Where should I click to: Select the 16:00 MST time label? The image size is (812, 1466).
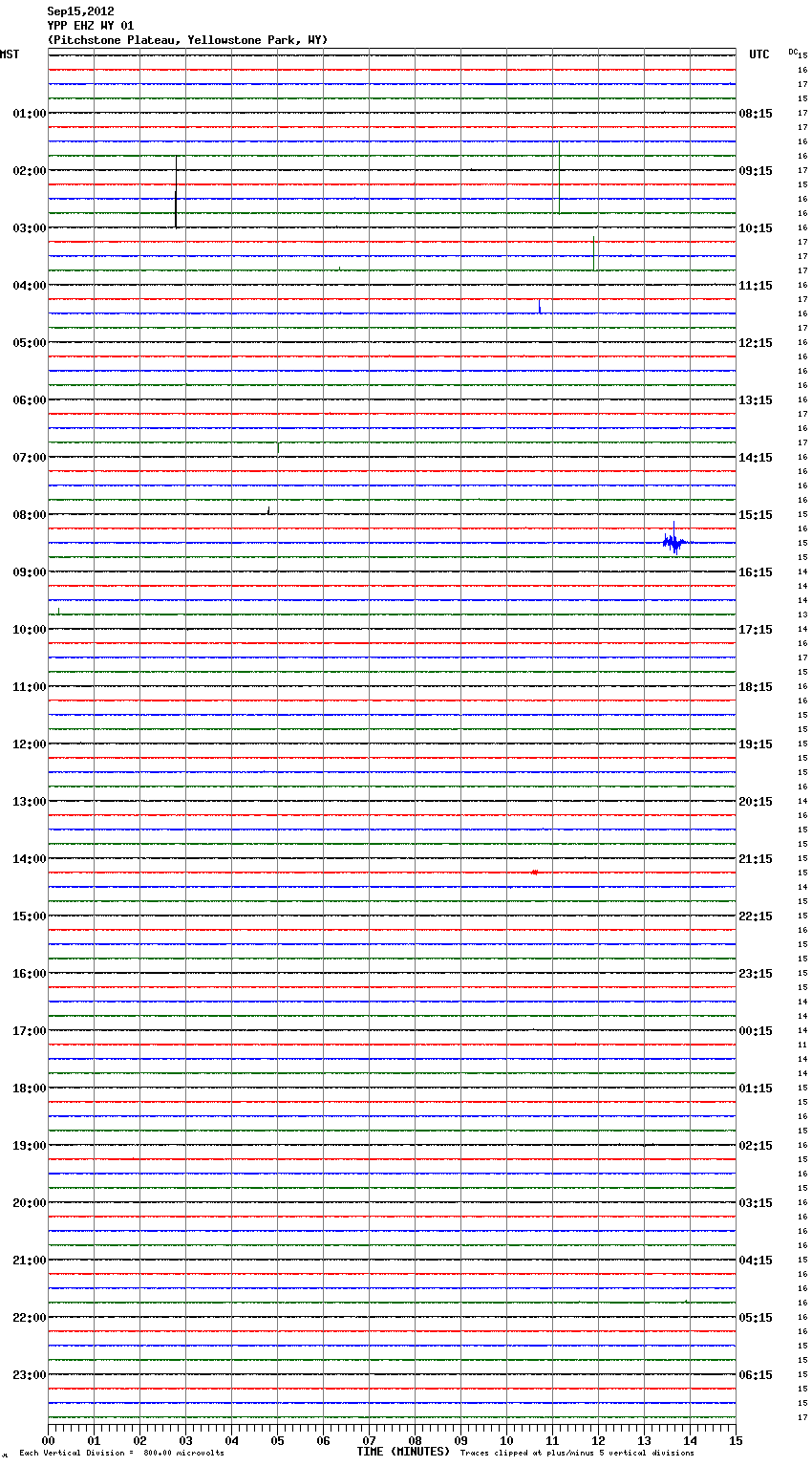pyautogui.click(x=30, y=974)
